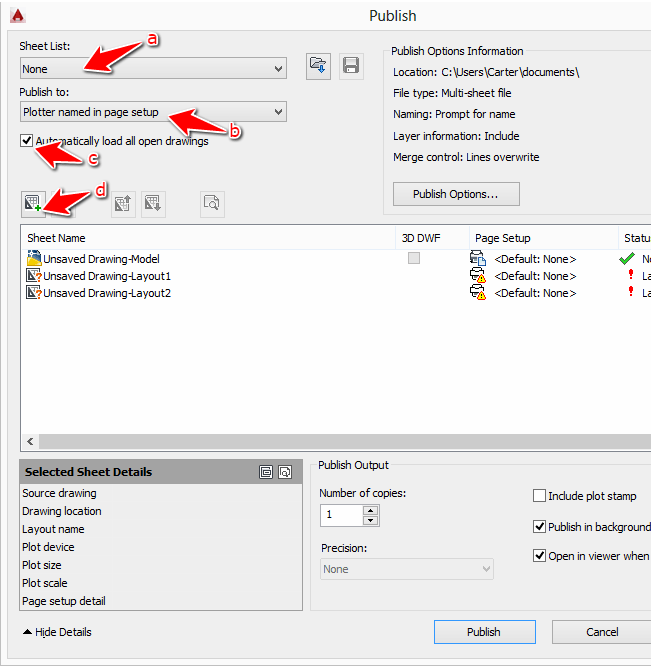Toggle Automatically load all open drawings
The image size is (654, 669).
click(26, 140)
